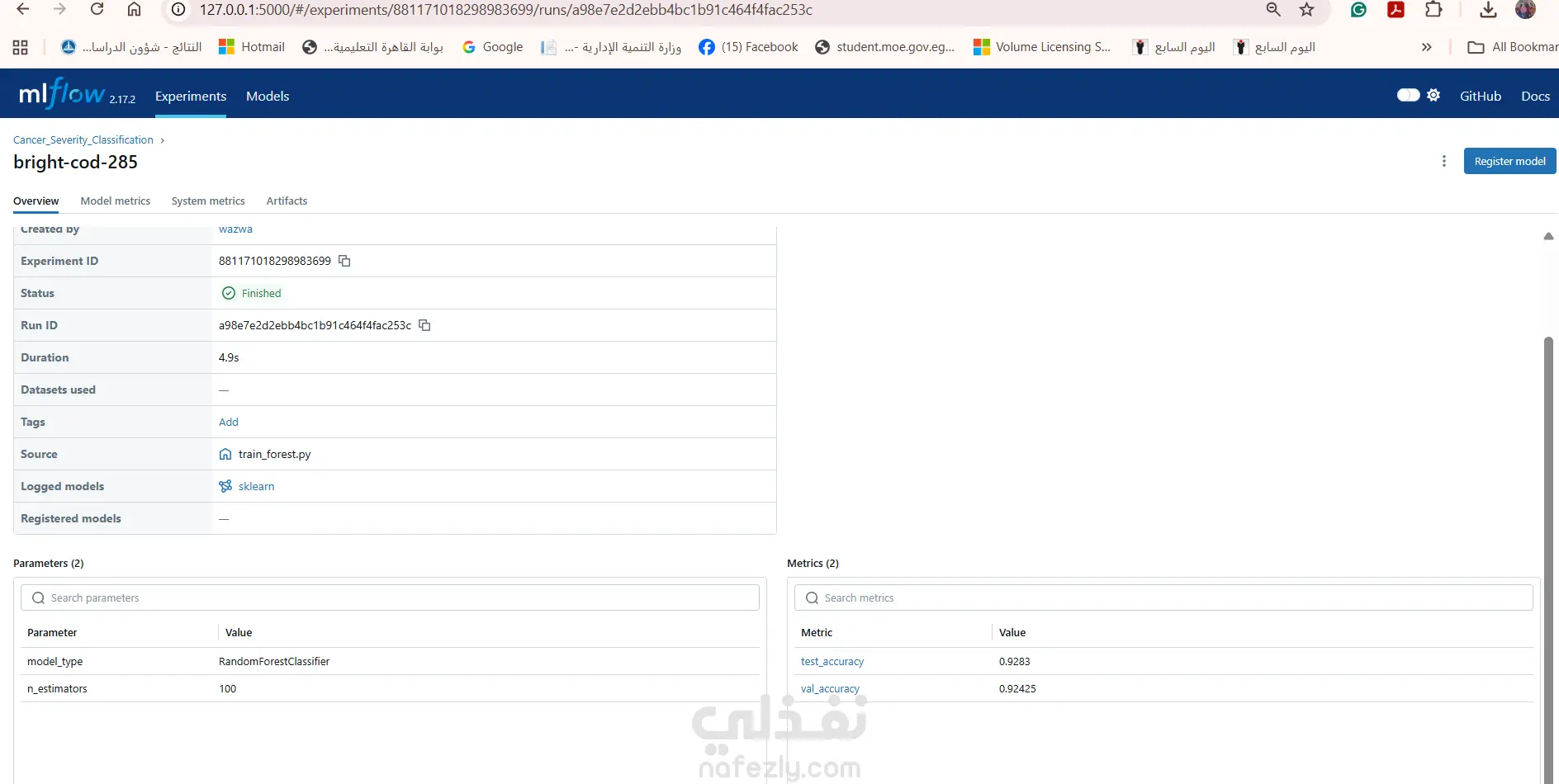
Task: Open Volume Licensing bookmark
Action: 1042,47
